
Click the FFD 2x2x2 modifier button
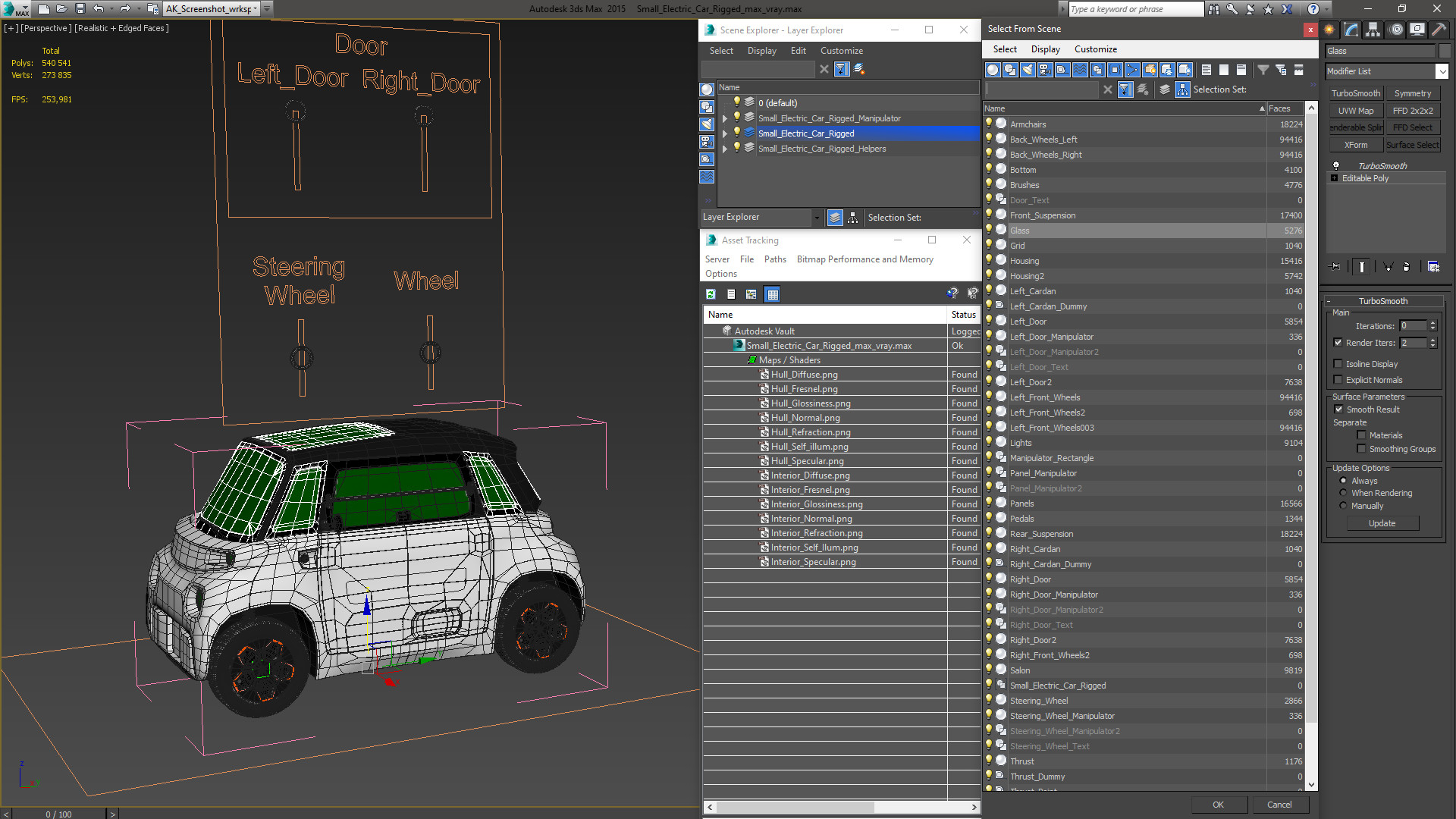pyautogui.click(x=1412, y=111)
